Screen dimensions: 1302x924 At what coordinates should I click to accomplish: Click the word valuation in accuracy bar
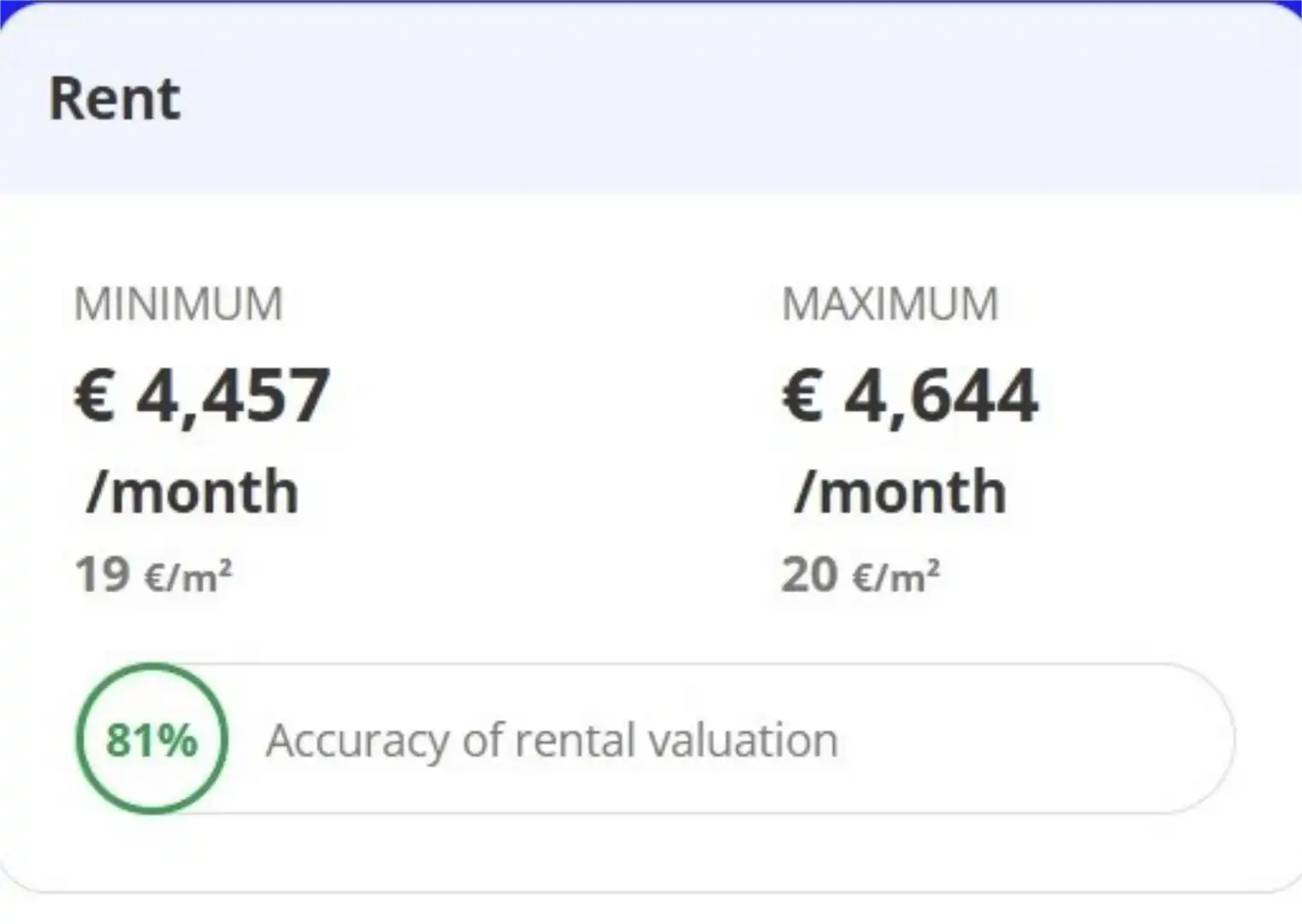(743, 740)
